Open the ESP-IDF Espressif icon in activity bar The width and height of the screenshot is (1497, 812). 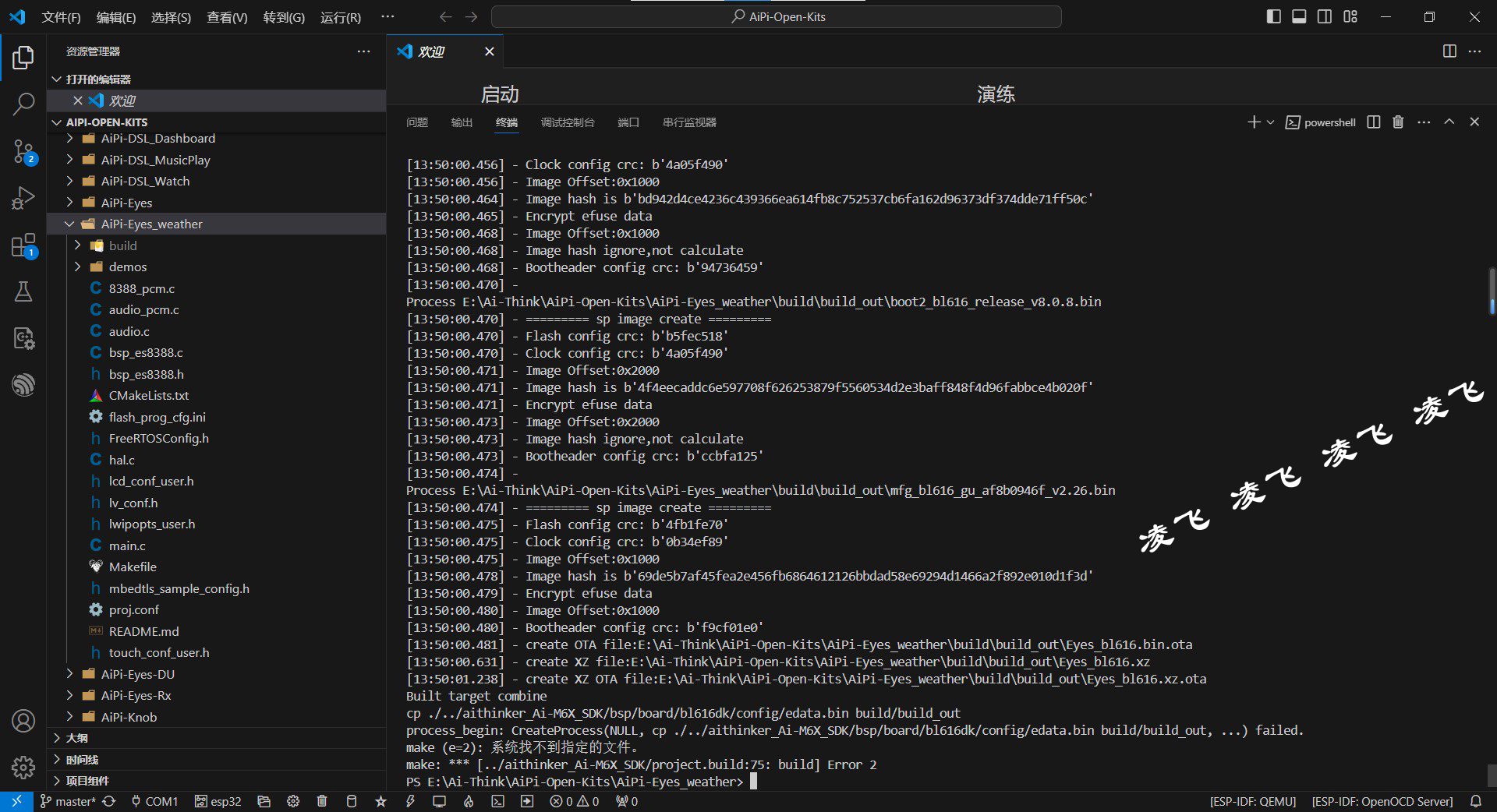coord(23,385)
